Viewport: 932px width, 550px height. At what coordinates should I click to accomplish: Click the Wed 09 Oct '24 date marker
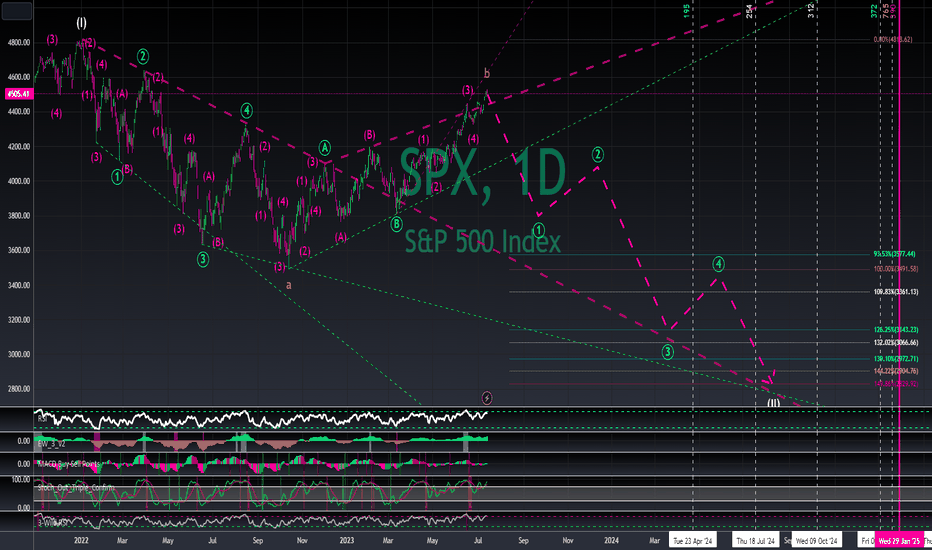[816, 540]
